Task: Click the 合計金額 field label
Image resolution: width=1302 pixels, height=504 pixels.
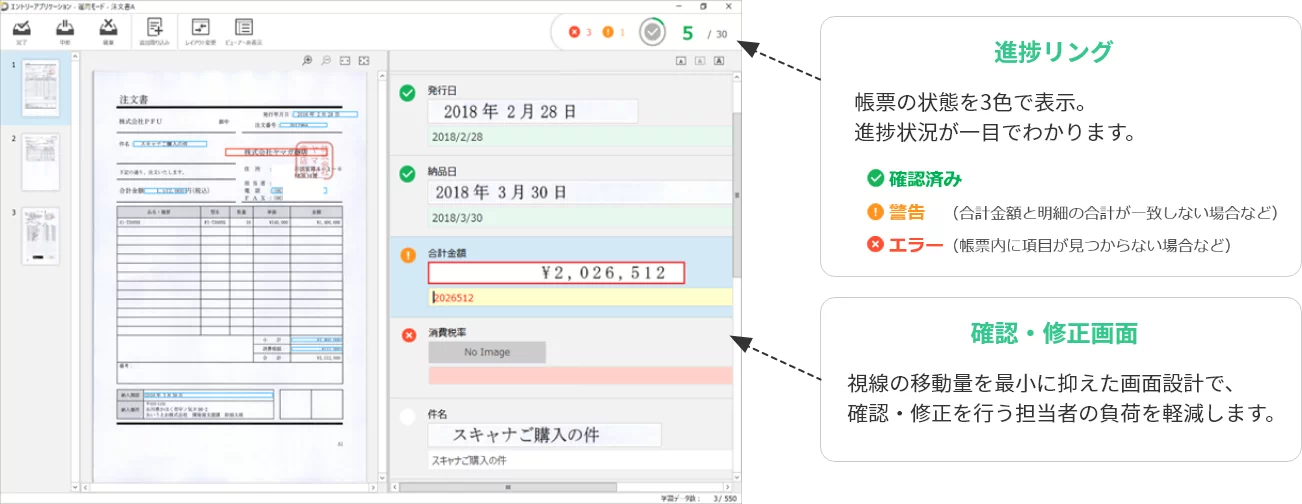Action: click(x=445, y=251)
